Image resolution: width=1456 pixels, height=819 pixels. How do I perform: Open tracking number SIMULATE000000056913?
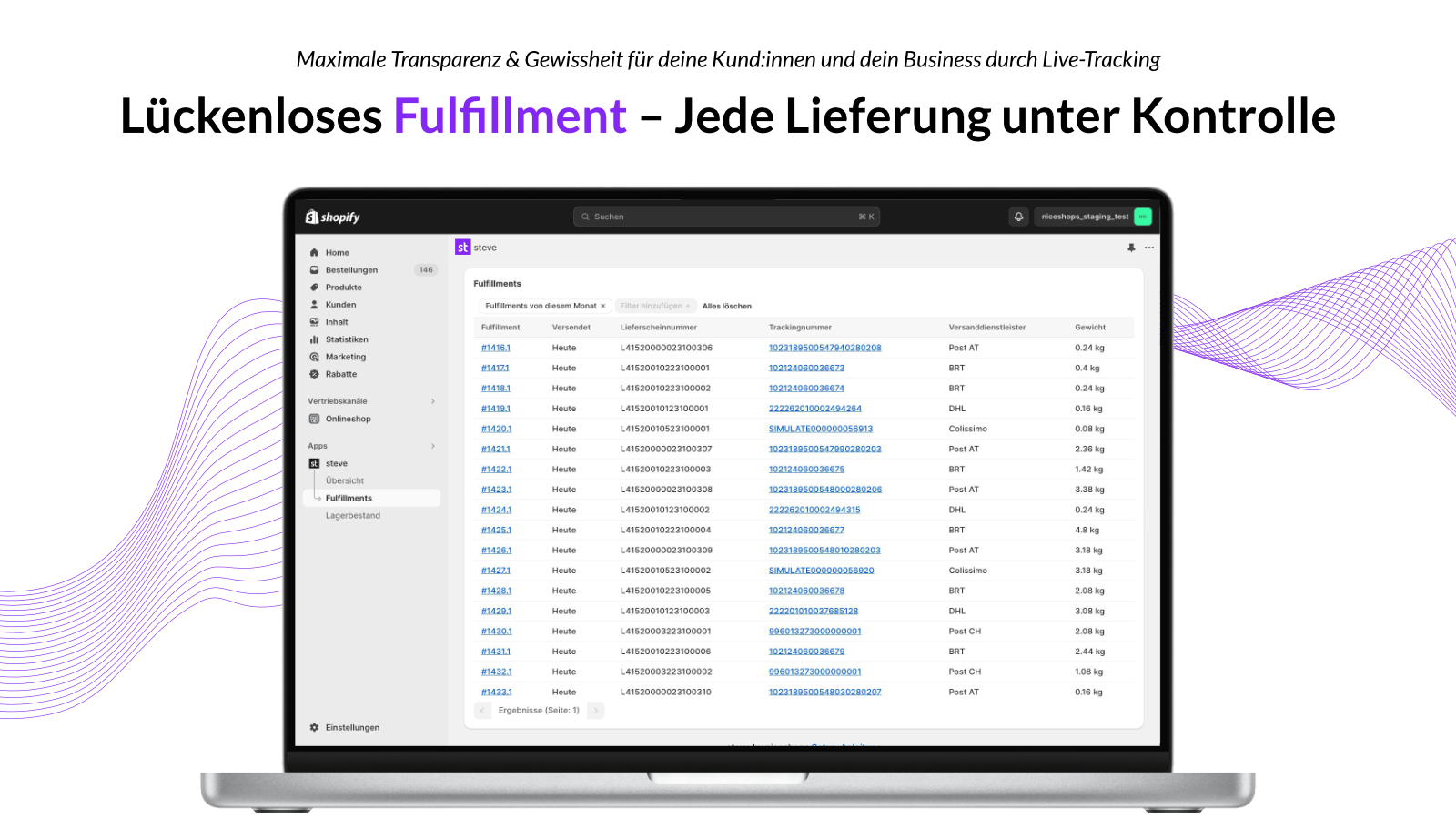(x=821, y=429)
